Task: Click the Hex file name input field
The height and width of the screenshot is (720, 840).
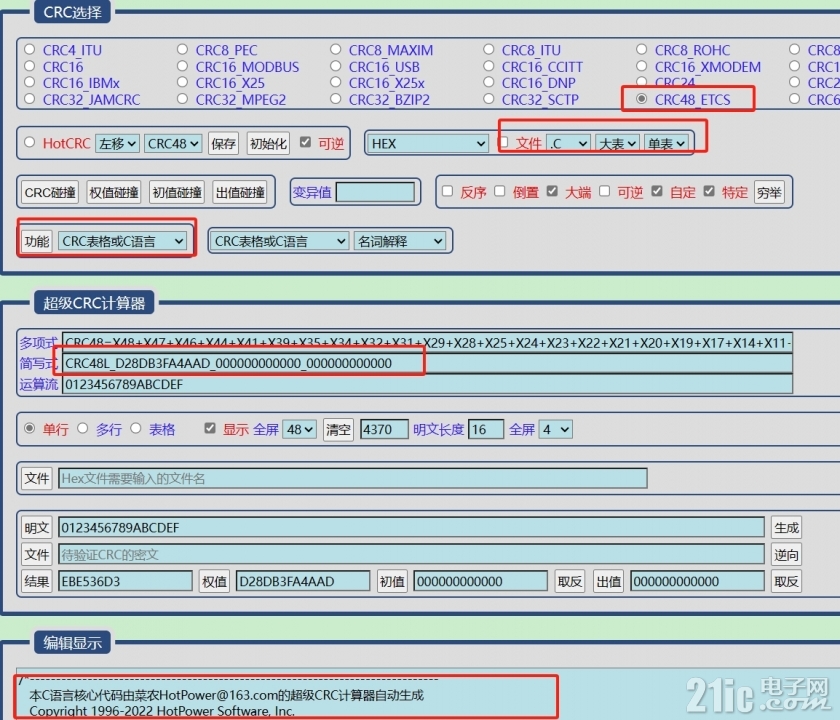Action: pyautogui.click(x=352, y=478)
